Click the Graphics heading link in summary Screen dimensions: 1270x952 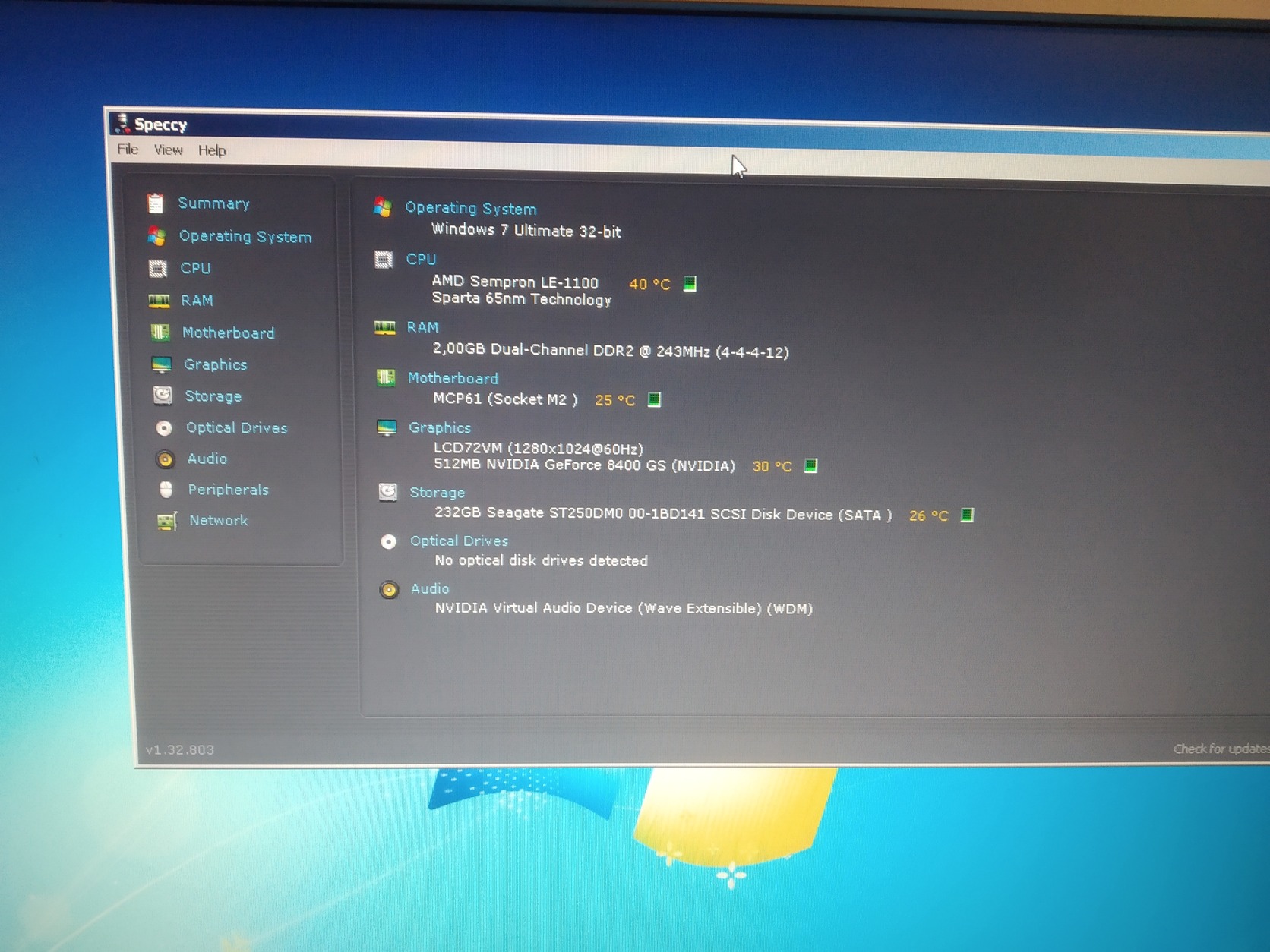(x=440, y=427)
